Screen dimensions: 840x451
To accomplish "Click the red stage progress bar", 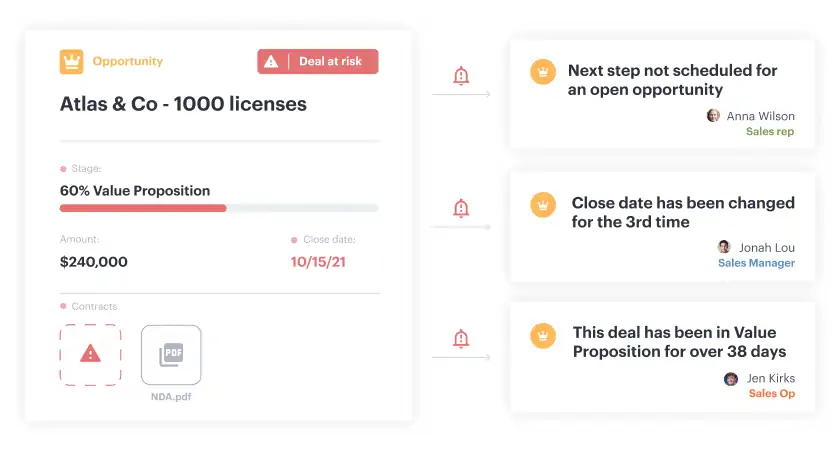I will tap(143, 208).
